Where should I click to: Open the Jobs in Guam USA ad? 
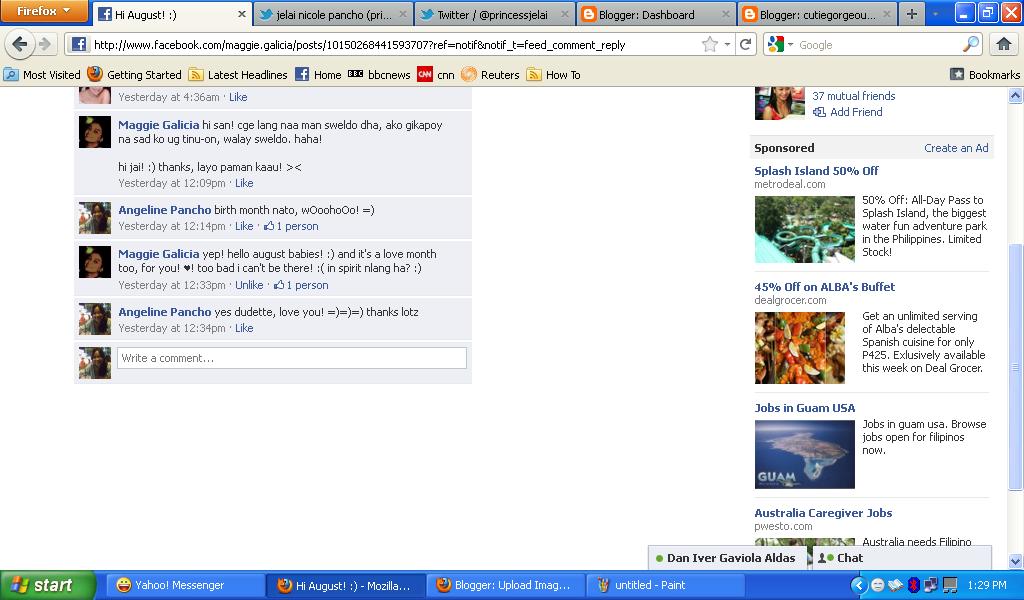(x=805, y=408)
